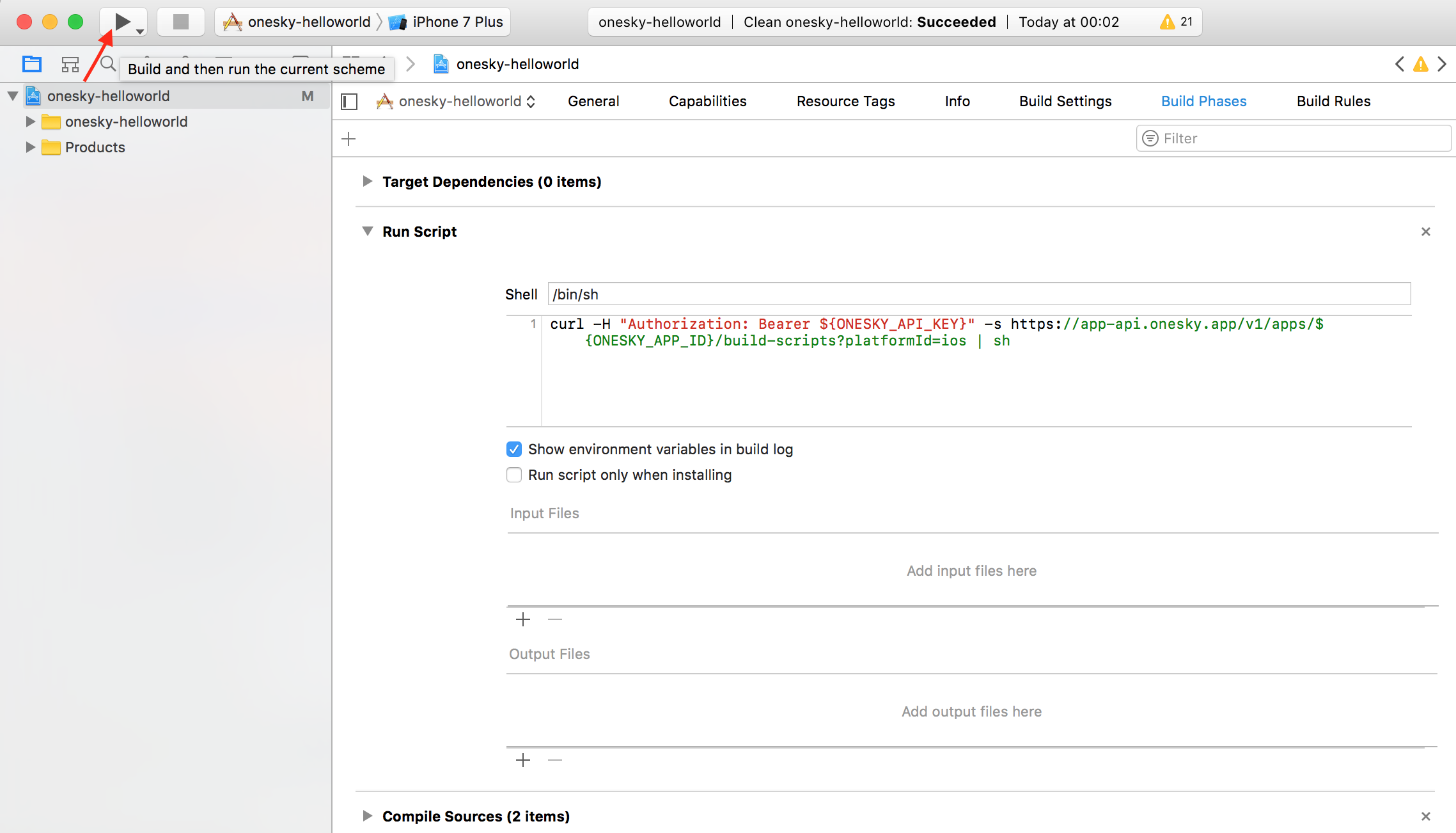This screenshot has height=833, width=1456.
Task: Open the Resource Tags tab
Action: [x=845, y=101]
